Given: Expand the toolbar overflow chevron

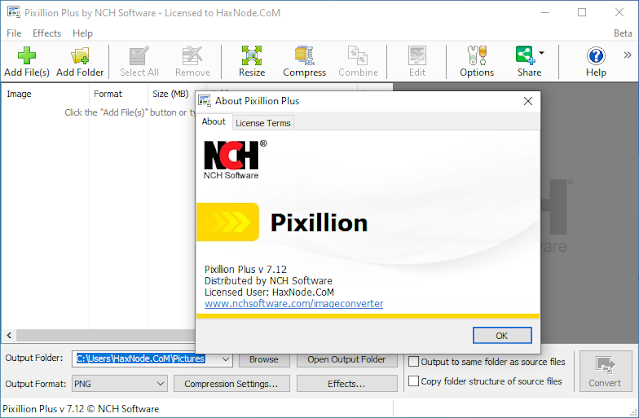Looking at the screenshot, I should [x=627, y=55].
